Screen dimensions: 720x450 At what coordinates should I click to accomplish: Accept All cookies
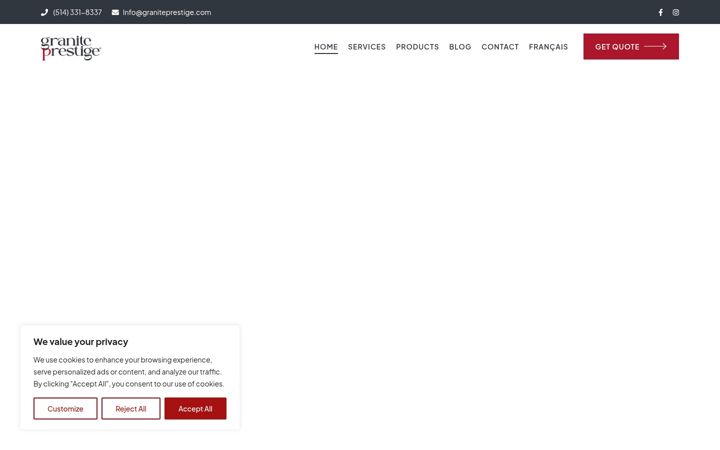pos(195,408)
